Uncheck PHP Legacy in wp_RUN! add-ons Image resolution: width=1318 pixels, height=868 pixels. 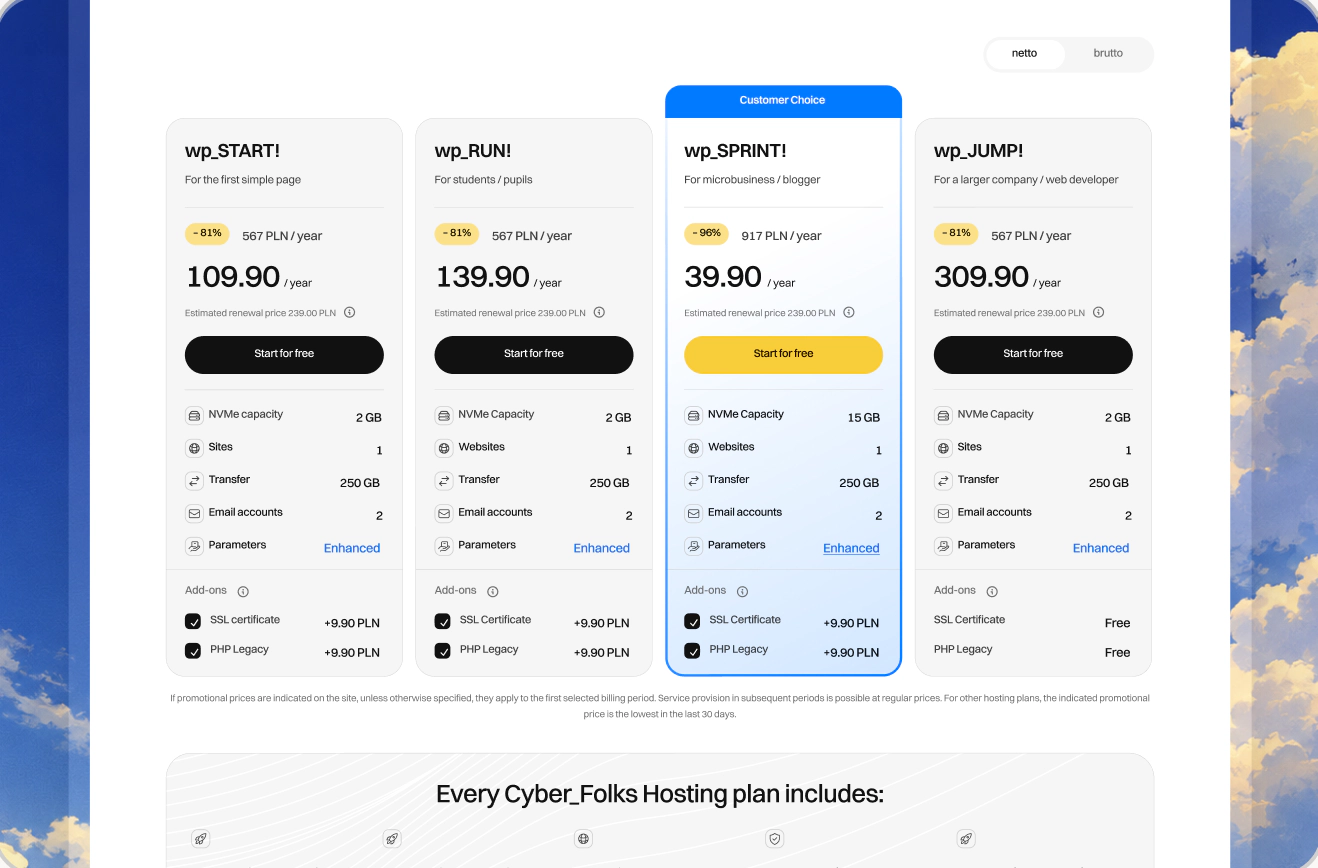click(x=443, y=651)
